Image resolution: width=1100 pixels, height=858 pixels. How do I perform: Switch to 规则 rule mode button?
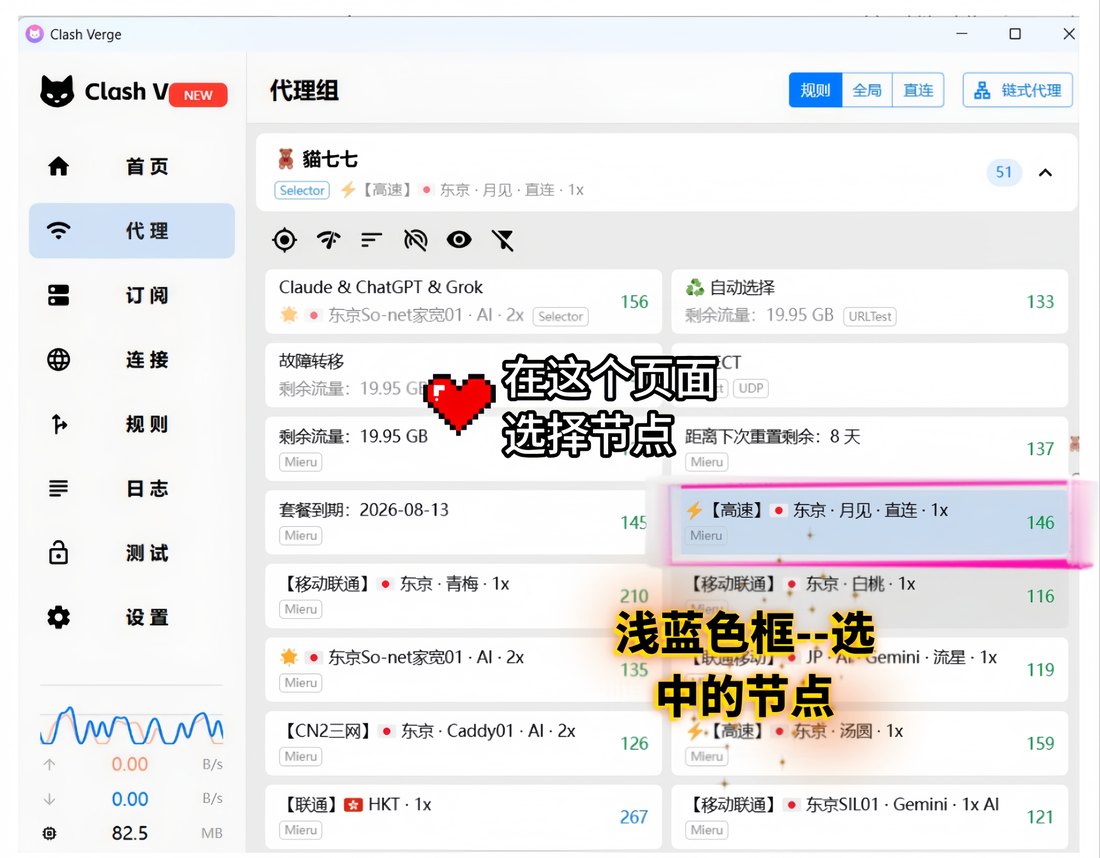pos(815,90)
